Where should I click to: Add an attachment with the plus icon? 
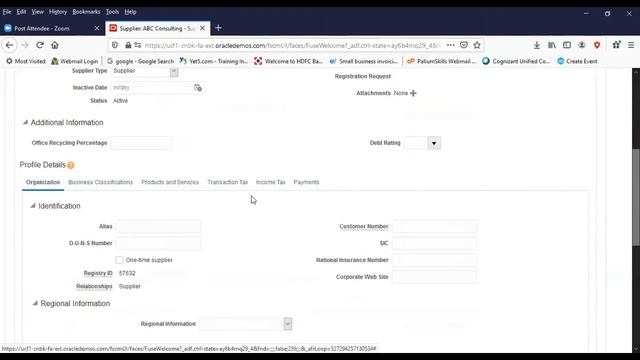click(x=413, y=93)
